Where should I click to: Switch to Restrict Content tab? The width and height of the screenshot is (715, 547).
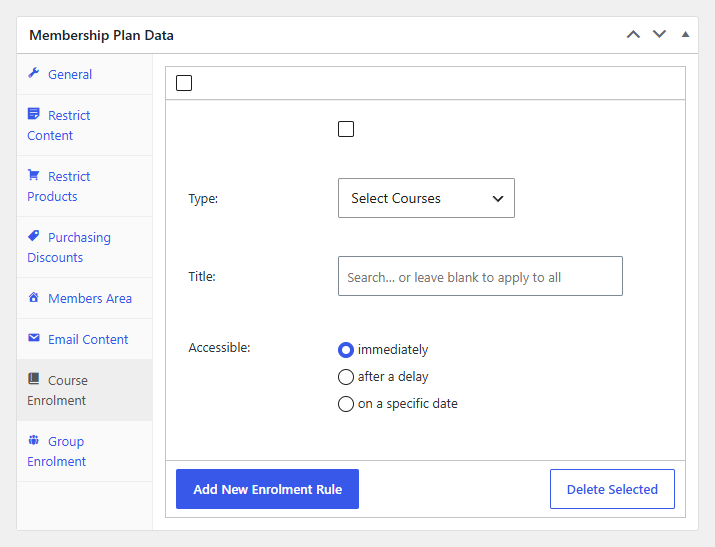[x=84, y=125]
